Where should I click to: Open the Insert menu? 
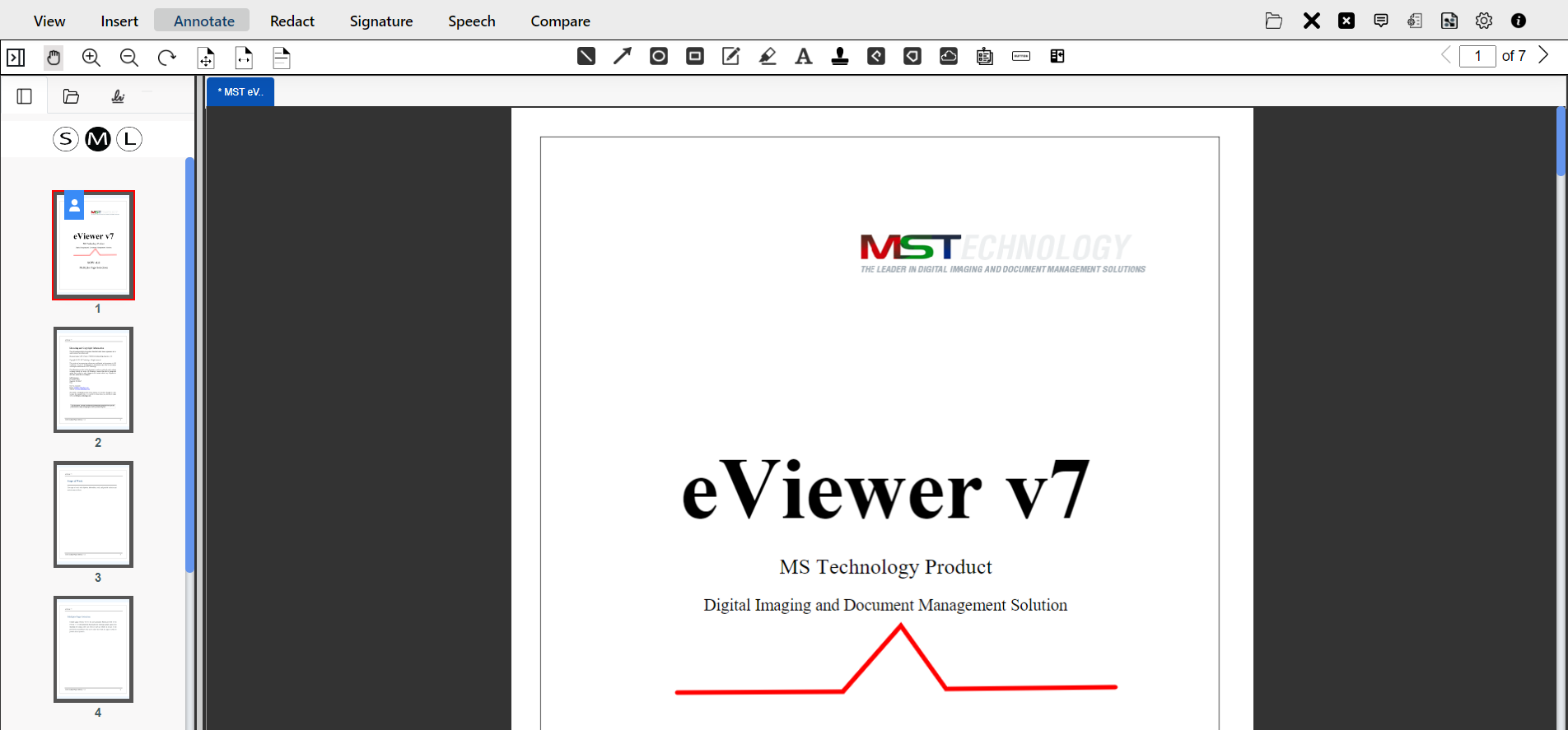point(119,21)
